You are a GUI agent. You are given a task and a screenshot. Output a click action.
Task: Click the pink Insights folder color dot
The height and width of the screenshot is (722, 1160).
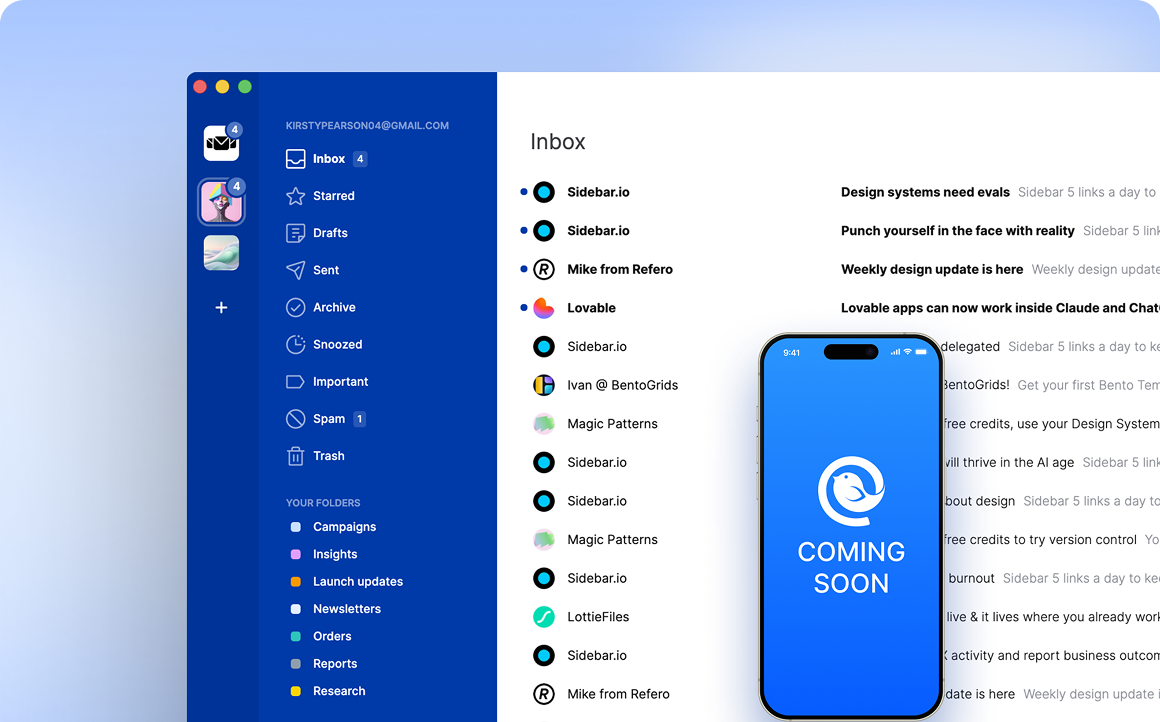pyautogui.click(x=296, y=554)
